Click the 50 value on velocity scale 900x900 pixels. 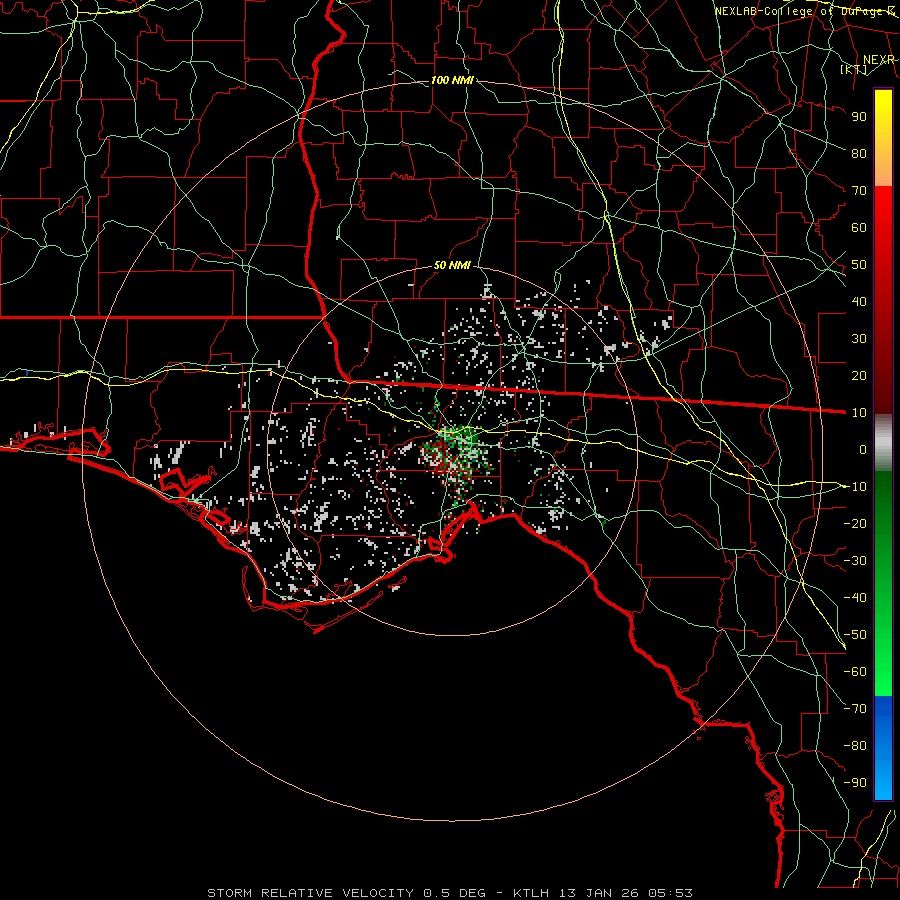[x=859, y=265]
